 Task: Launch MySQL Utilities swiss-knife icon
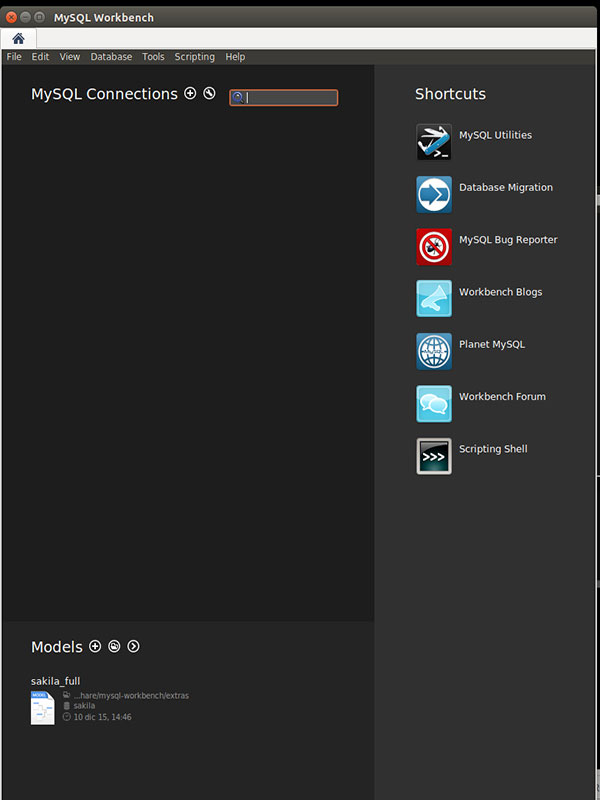[x=434, y=142]
